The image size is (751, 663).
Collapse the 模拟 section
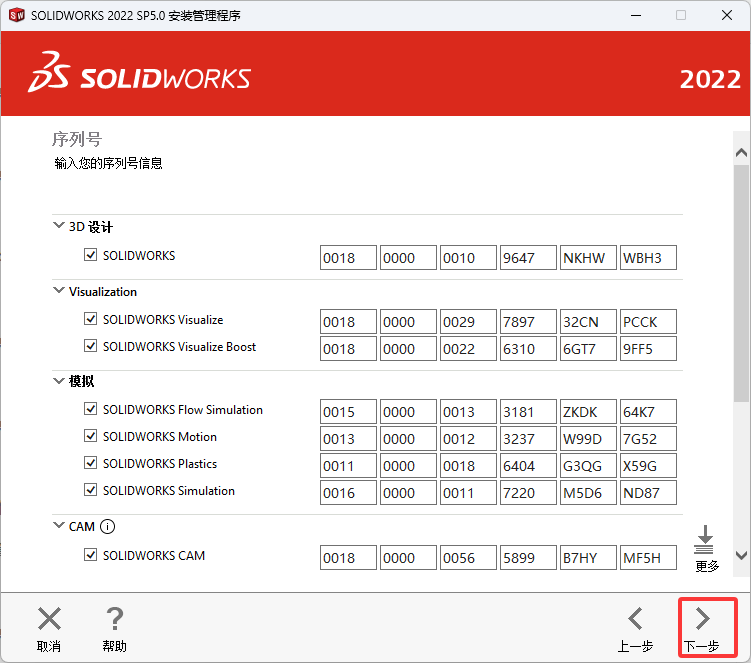(58, 381)
